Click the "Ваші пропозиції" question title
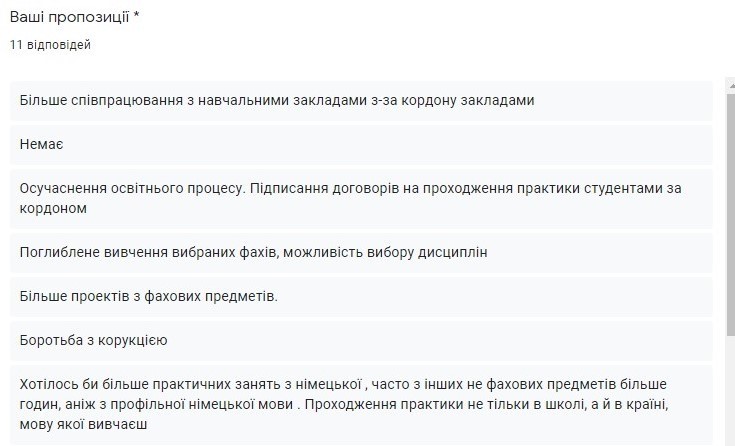Screen dimensions: 735x446 tap(68, 19)
